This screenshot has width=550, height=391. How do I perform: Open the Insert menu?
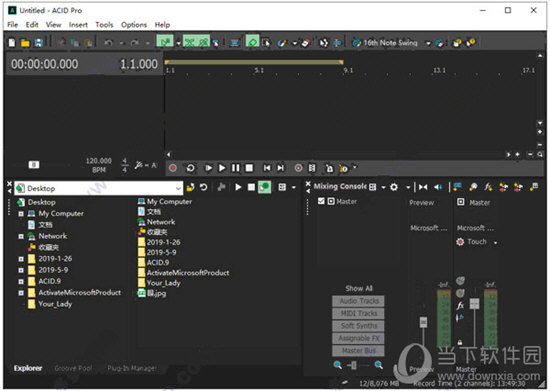tap(78, 25)
